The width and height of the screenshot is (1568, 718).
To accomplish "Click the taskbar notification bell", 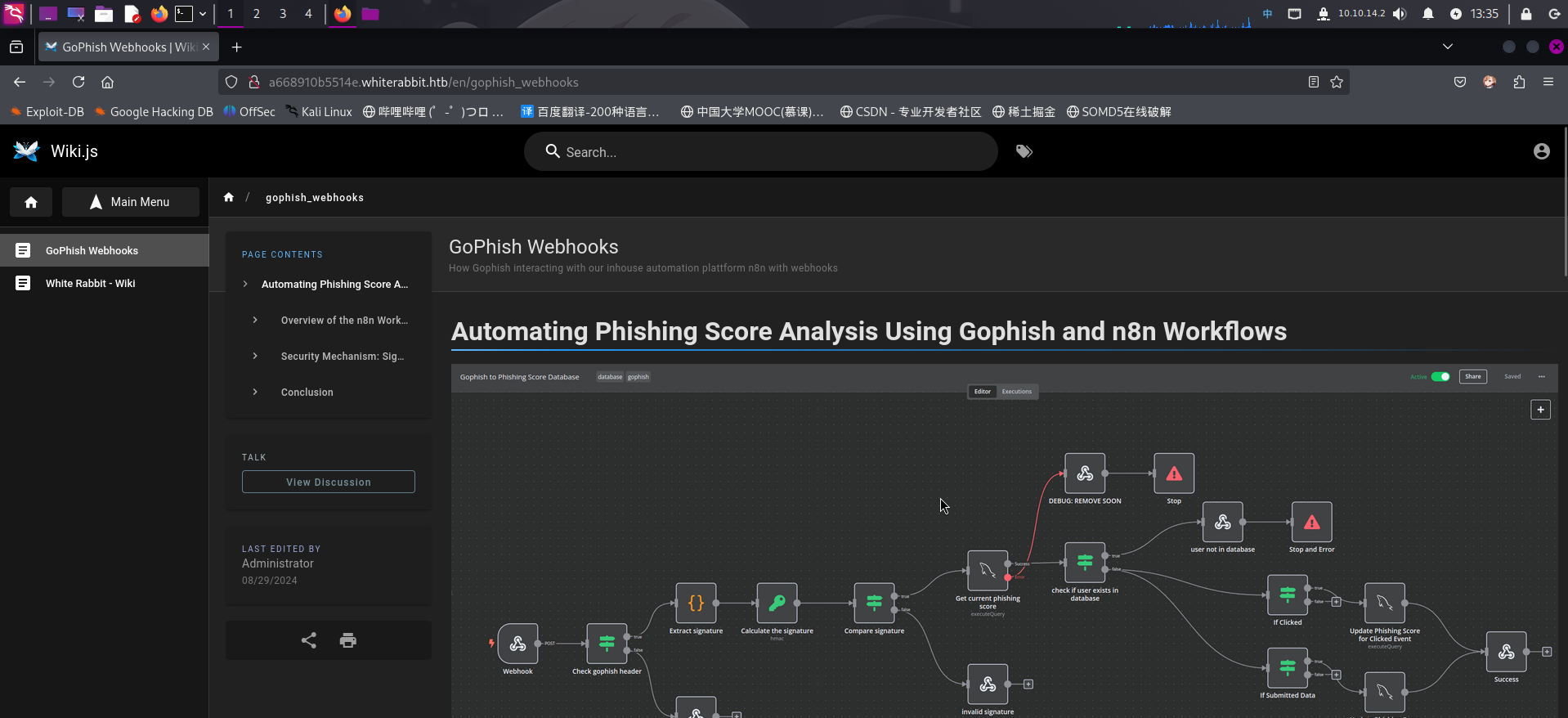I will (1428, 14).
